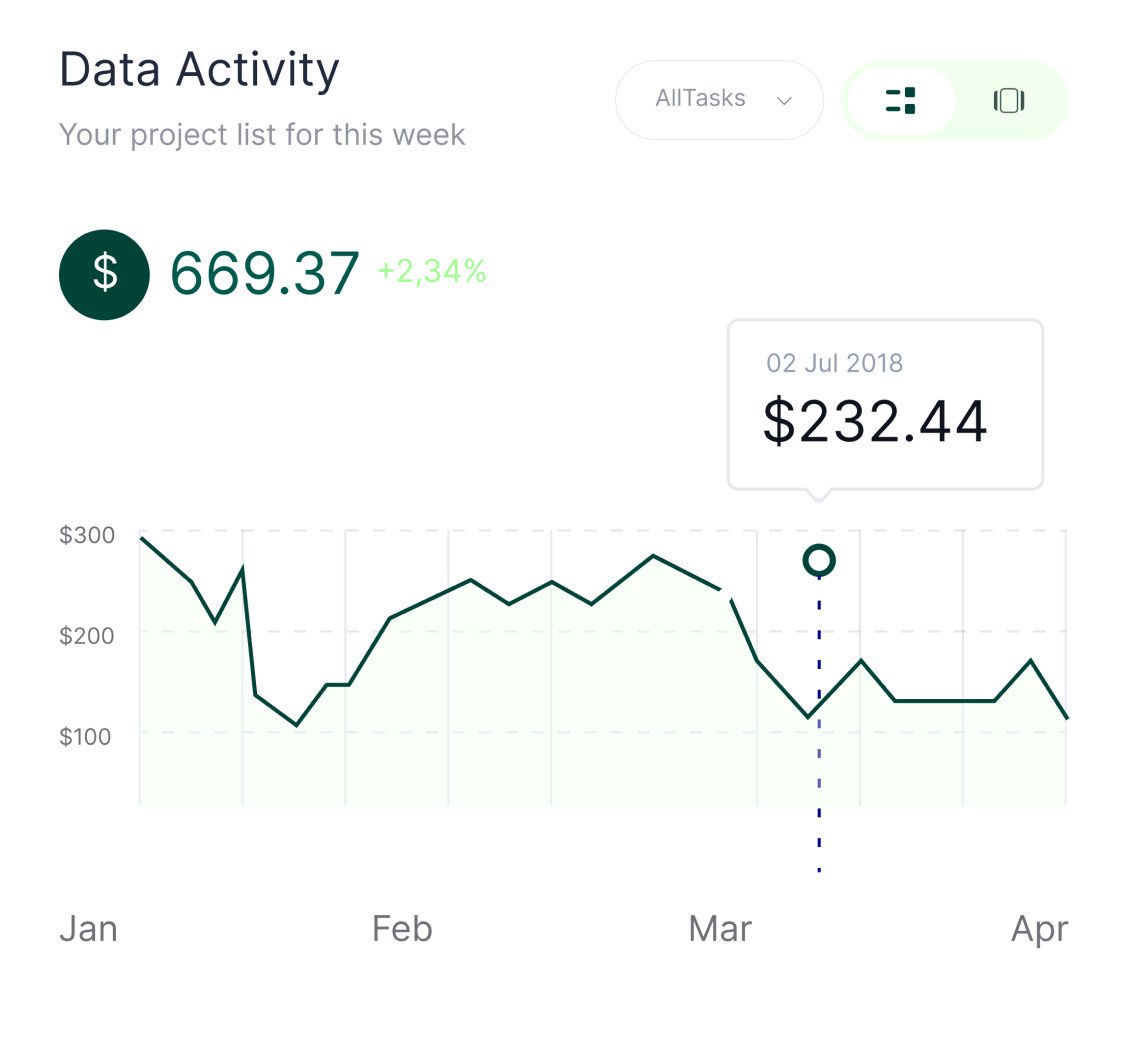Click the $300 y-axis label
The height and width of the screenshot is (1052, 1130).
pyautogui.click(x=87, y=535)
